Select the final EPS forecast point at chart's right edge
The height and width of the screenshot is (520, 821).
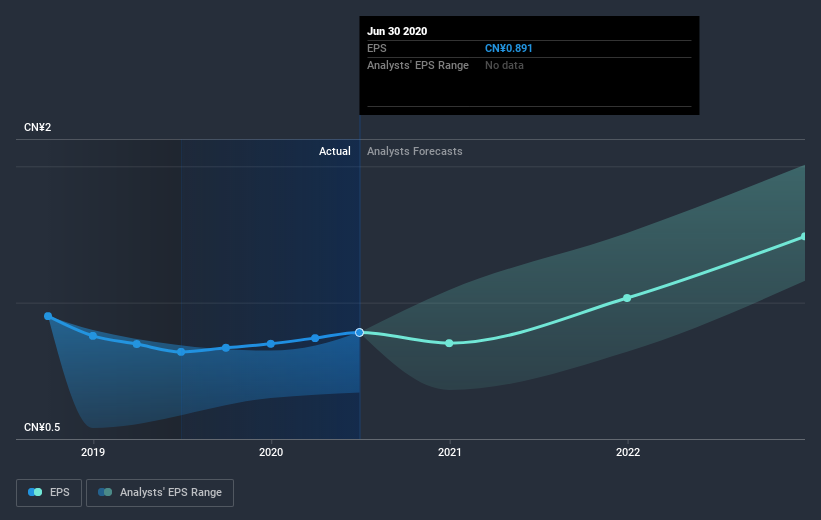tap(804, 237)
